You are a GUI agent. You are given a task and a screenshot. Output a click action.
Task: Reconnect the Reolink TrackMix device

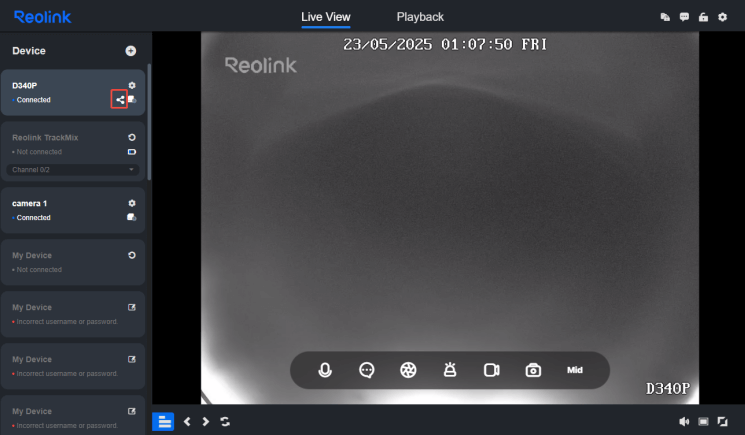(x=132, y=137)
